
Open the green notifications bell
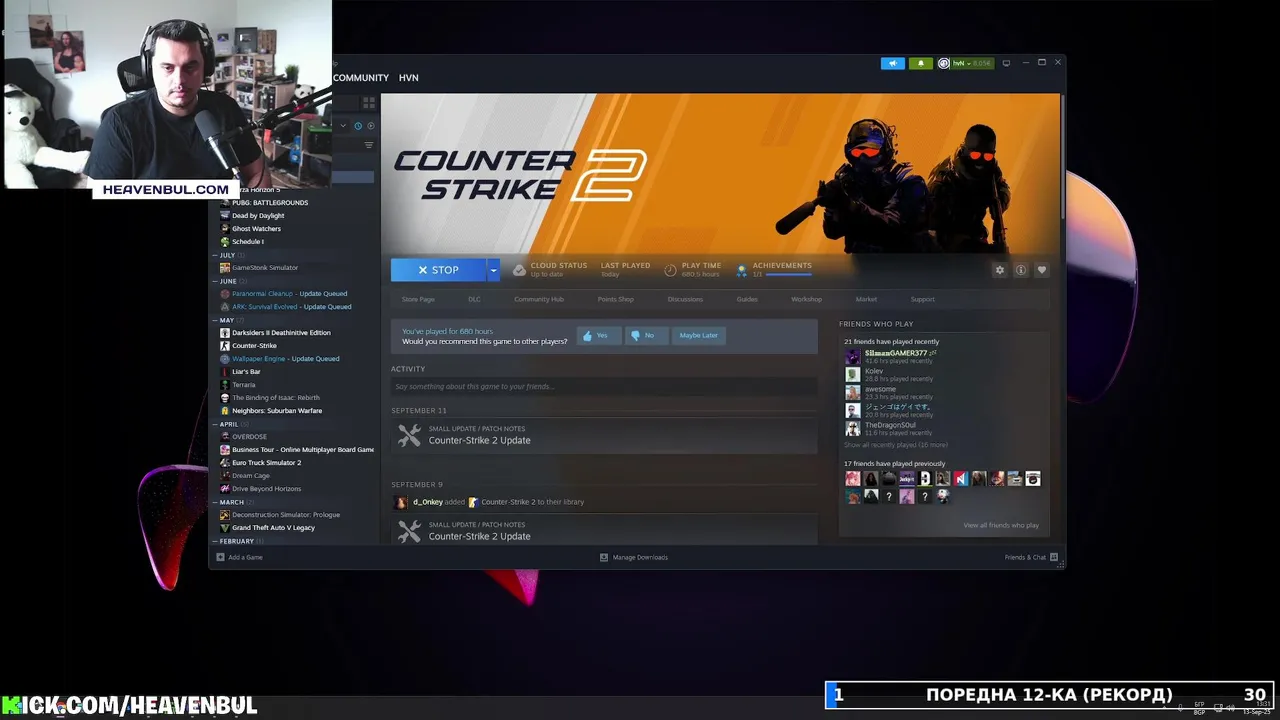pos(920,63)
